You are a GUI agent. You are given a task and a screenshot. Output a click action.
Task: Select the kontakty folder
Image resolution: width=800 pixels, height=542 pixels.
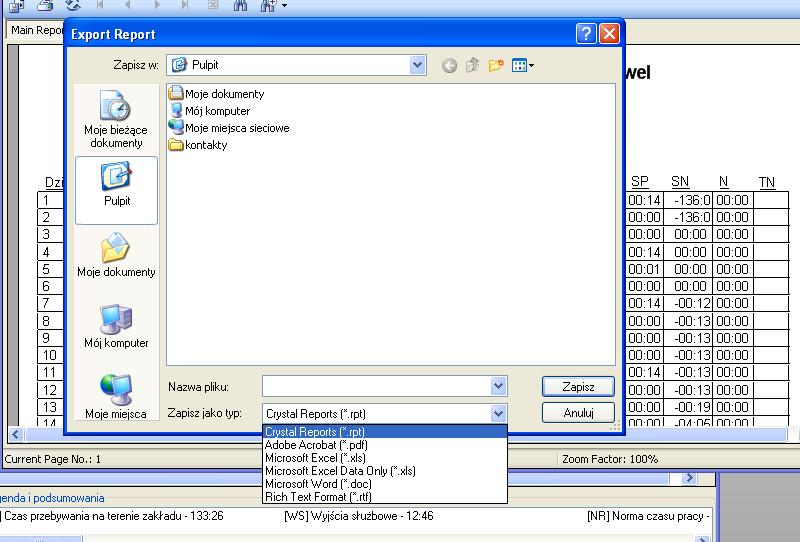pos(198,145)
